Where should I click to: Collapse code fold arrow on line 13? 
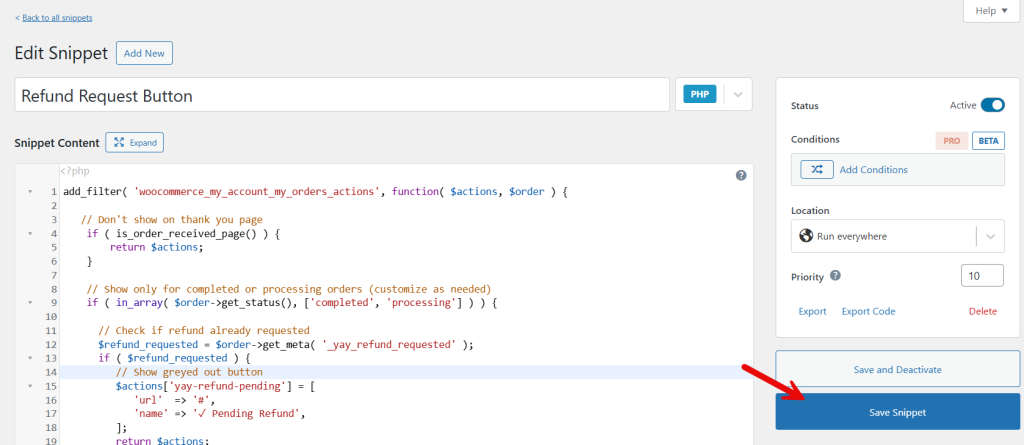(29, 359)
